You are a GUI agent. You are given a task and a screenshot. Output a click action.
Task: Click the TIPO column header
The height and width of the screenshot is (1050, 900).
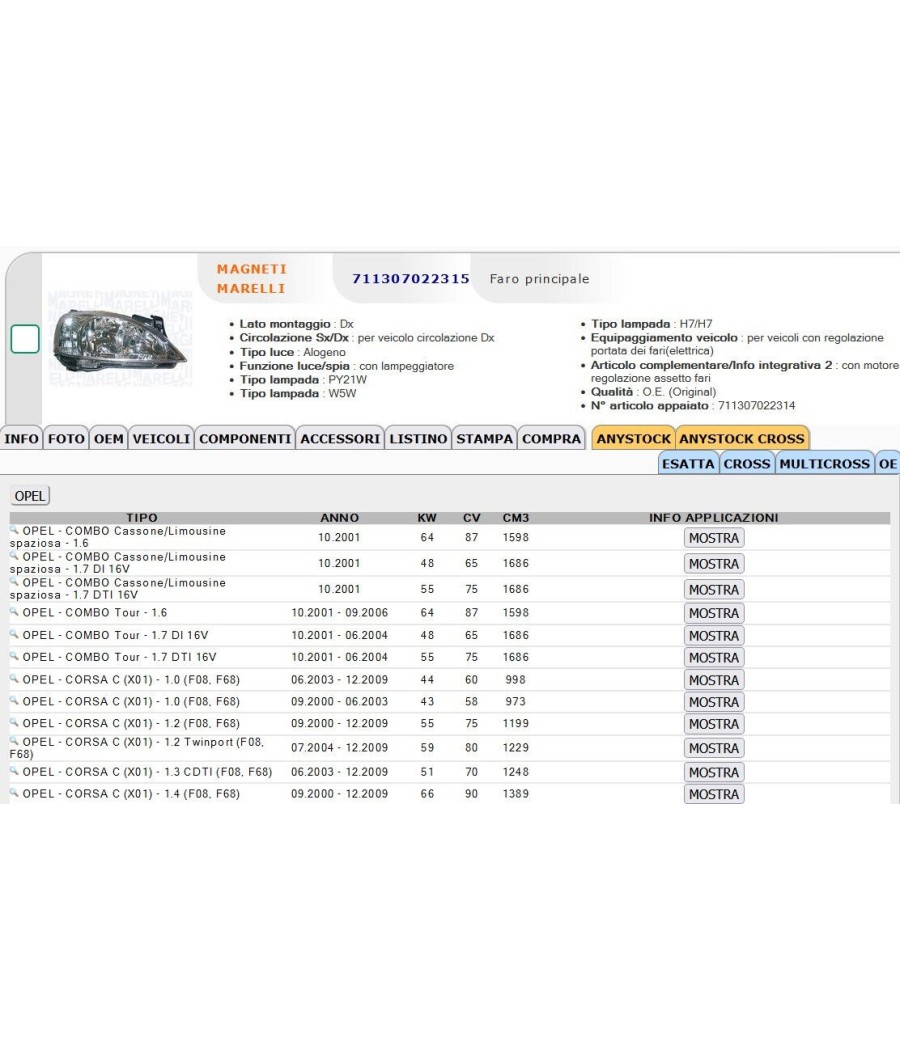(142, 518)
